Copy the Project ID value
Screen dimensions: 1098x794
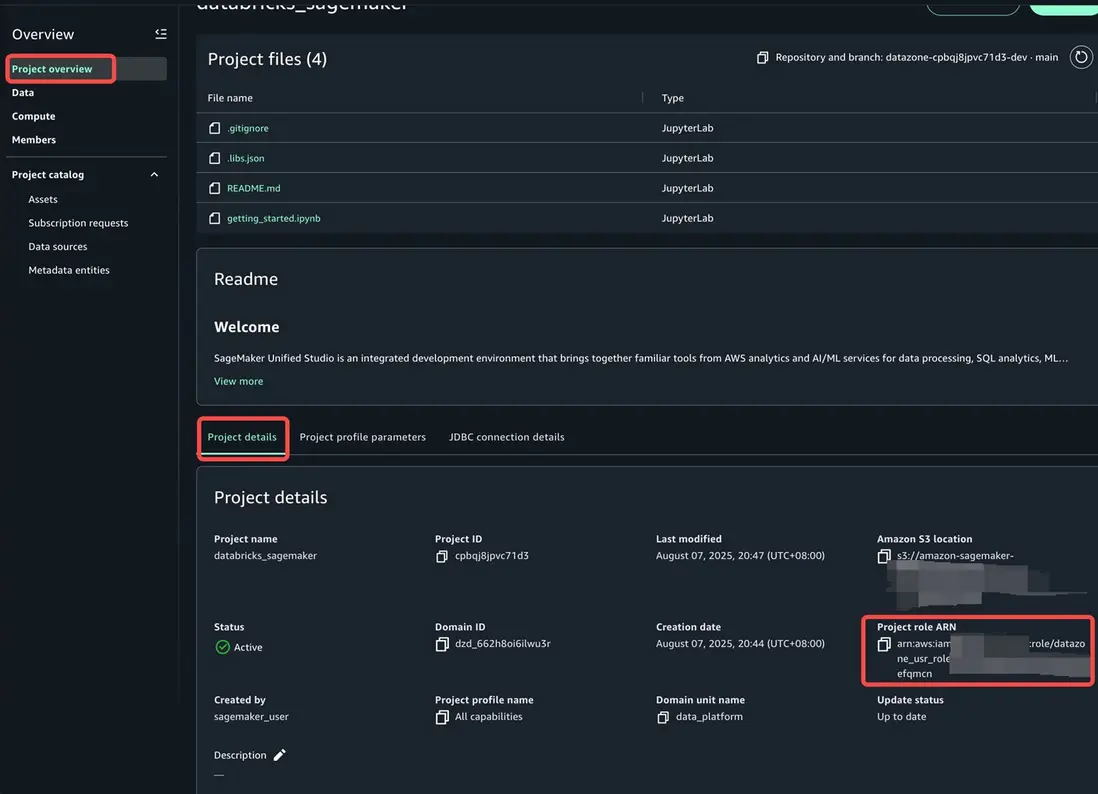[442, 556]
